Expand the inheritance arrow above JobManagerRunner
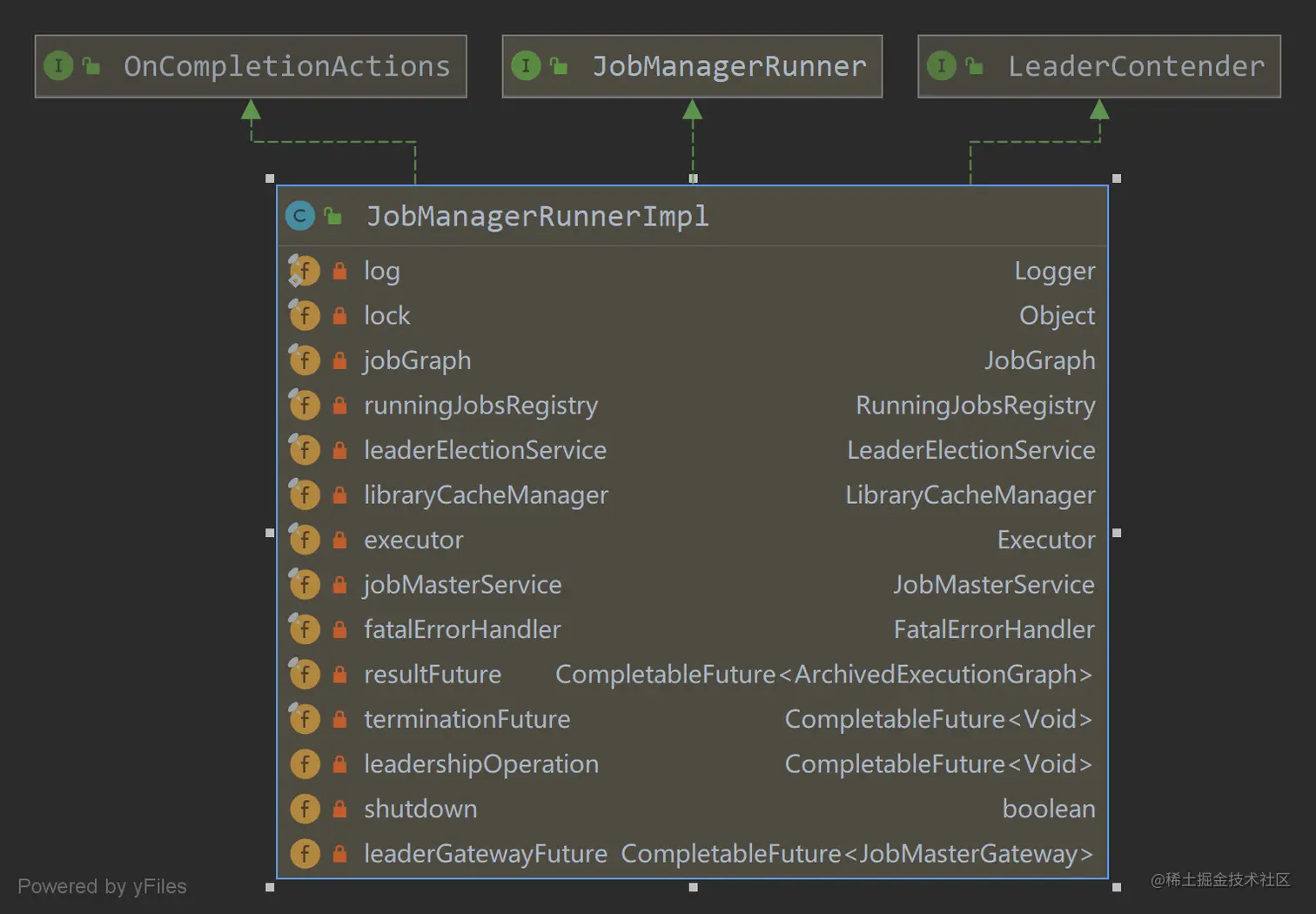Screen dimensions: 1316x914 (x=692, y=111)
